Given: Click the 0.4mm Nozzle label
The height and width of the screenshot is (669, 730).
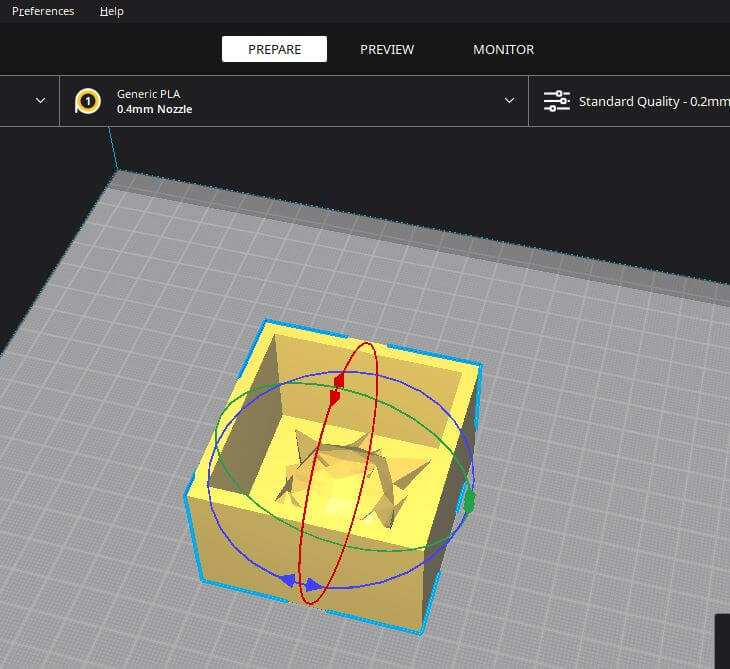Looking at the screenshot, I should click(x=155, y=109).
